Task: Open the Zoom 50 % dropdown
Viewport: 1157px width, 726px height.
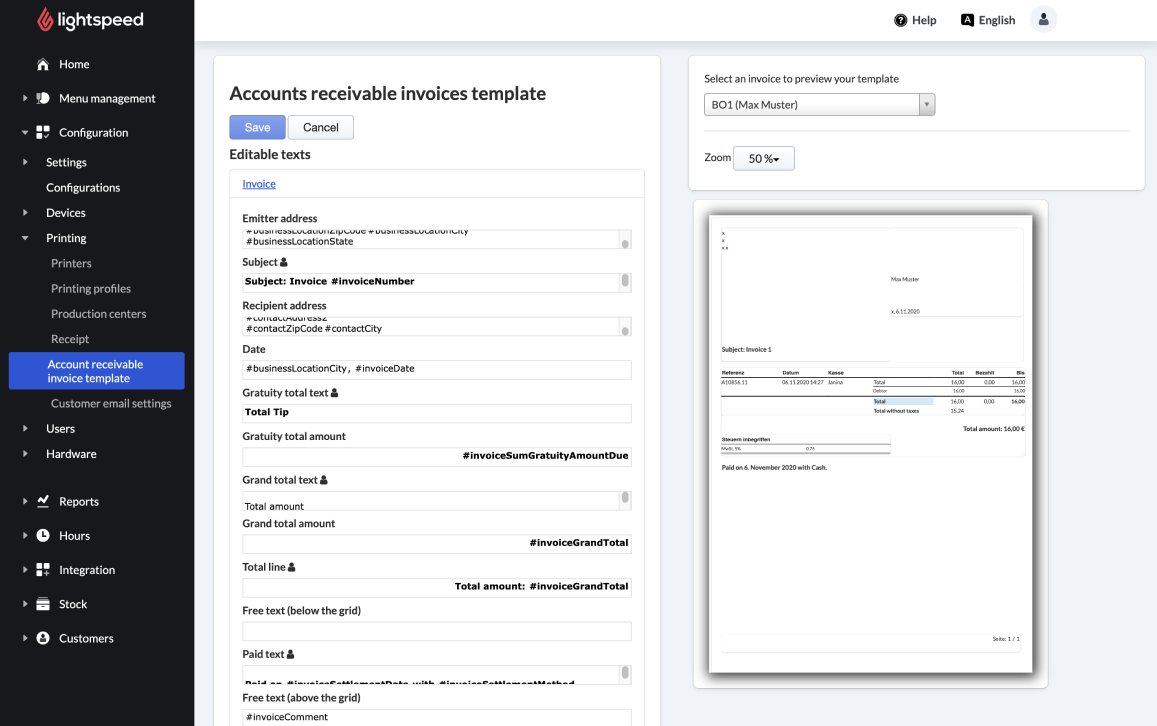Action: pyautogui.click(x=763, y=158)
